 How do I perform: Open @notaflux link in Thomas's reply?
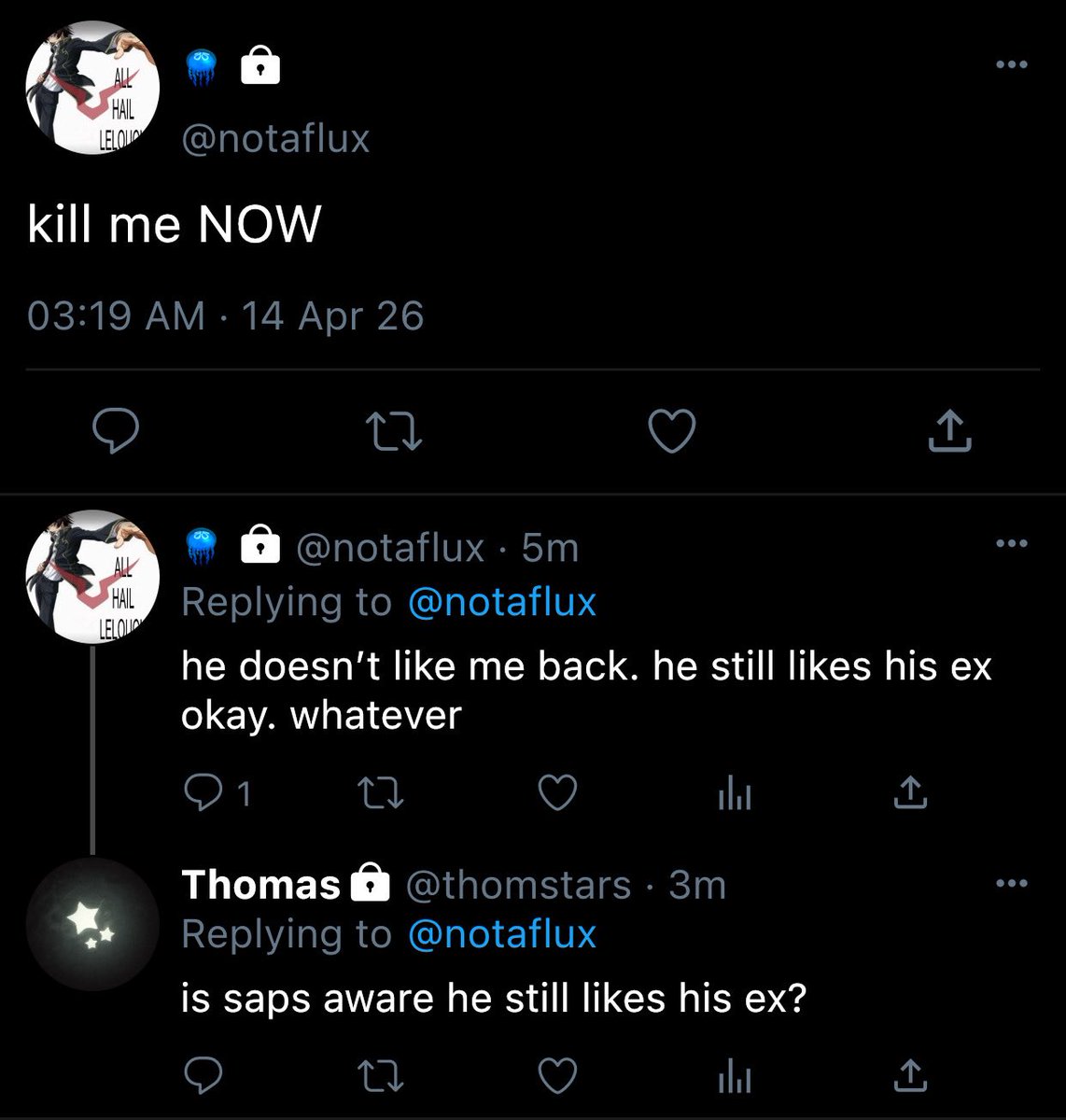[x=502, y=934]
